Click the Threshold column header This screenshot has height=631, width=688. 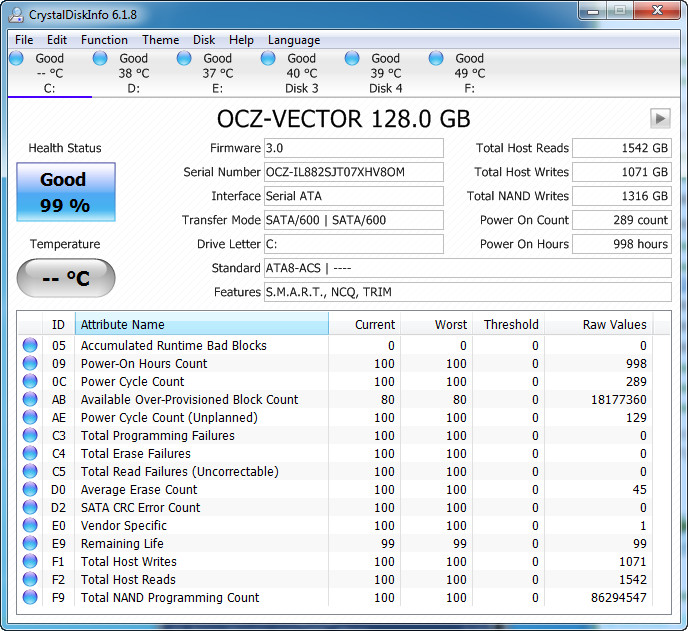[509, 325]
